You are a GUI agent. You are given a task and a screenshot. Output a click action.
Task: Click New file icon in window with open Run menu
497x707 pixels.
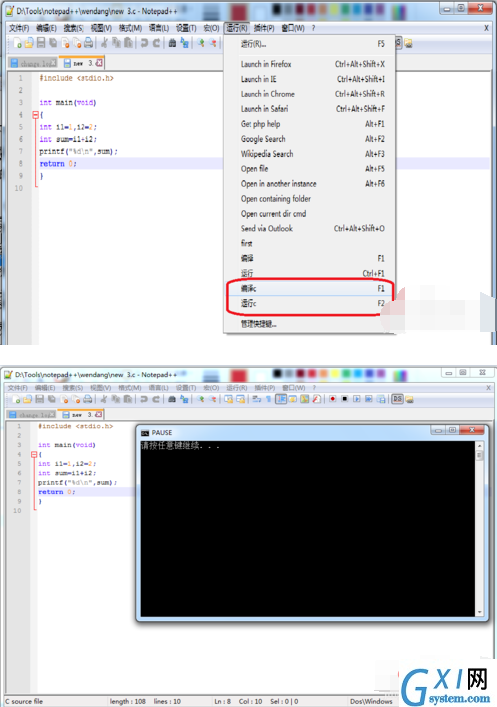[17, 43]
